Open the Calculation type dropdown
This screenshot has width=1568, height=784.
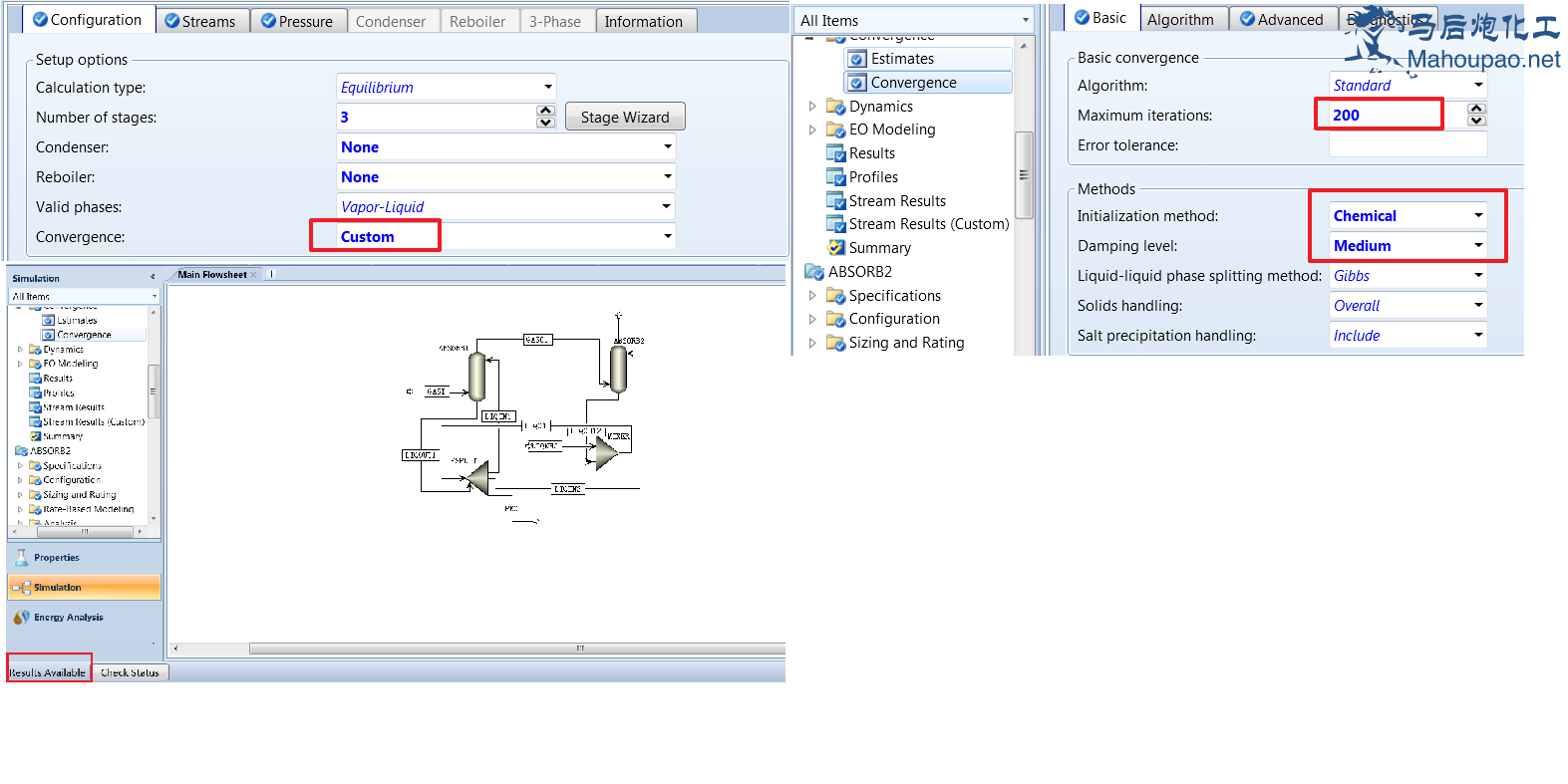coord(547,88)
